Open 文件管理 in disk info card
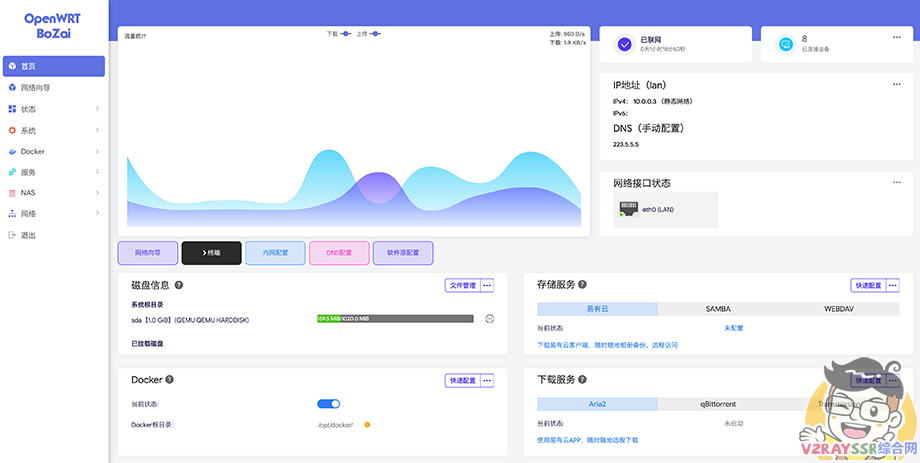920x463 pixels. (x=463, y=286)
